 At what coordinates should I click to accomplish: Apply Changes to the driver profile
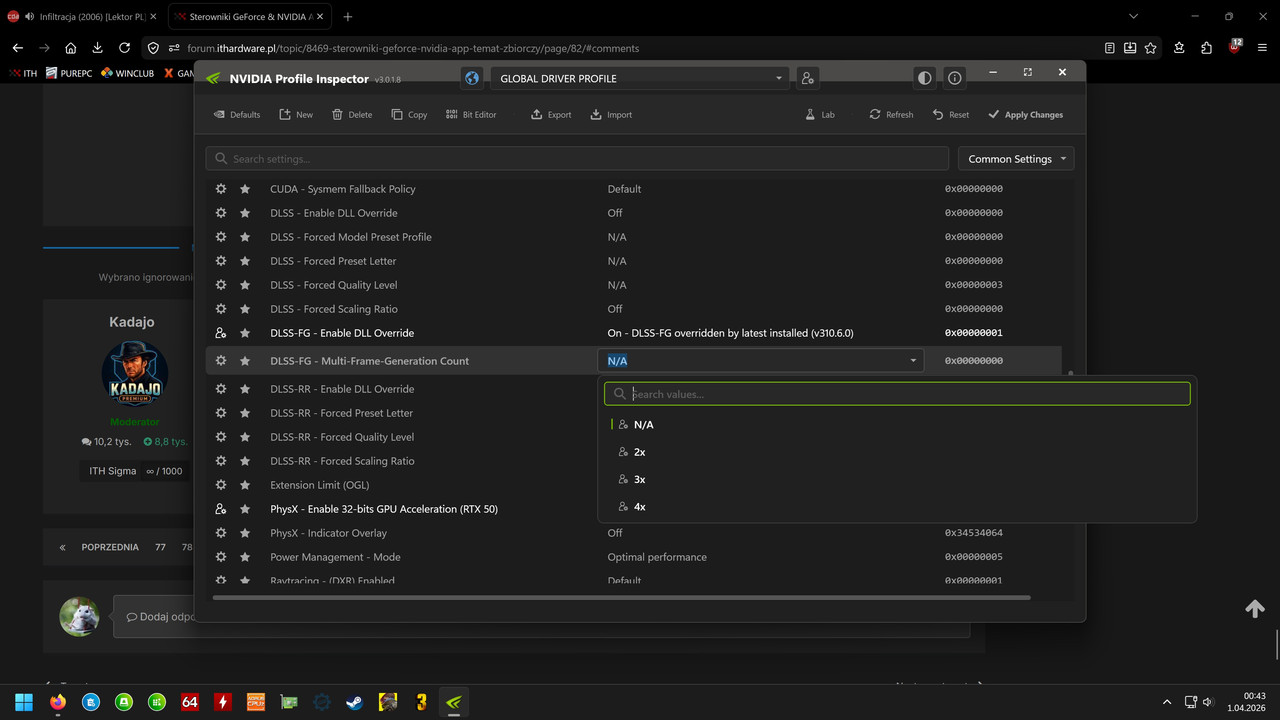(x=1025, y=115)
